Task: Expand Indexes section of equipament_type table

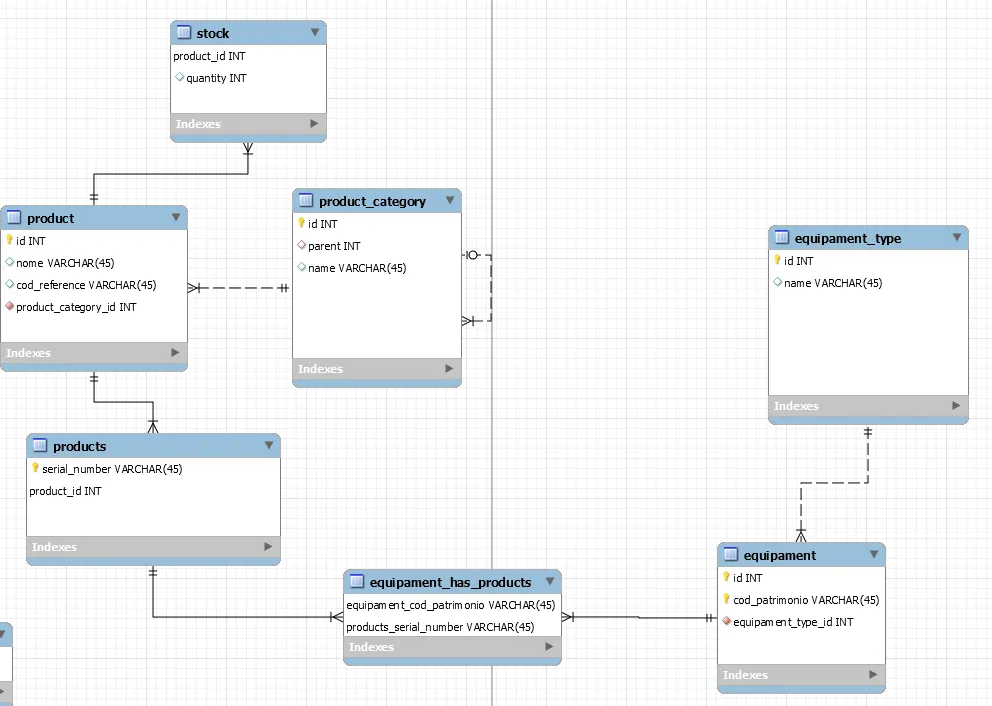Action: click(956, 406)
